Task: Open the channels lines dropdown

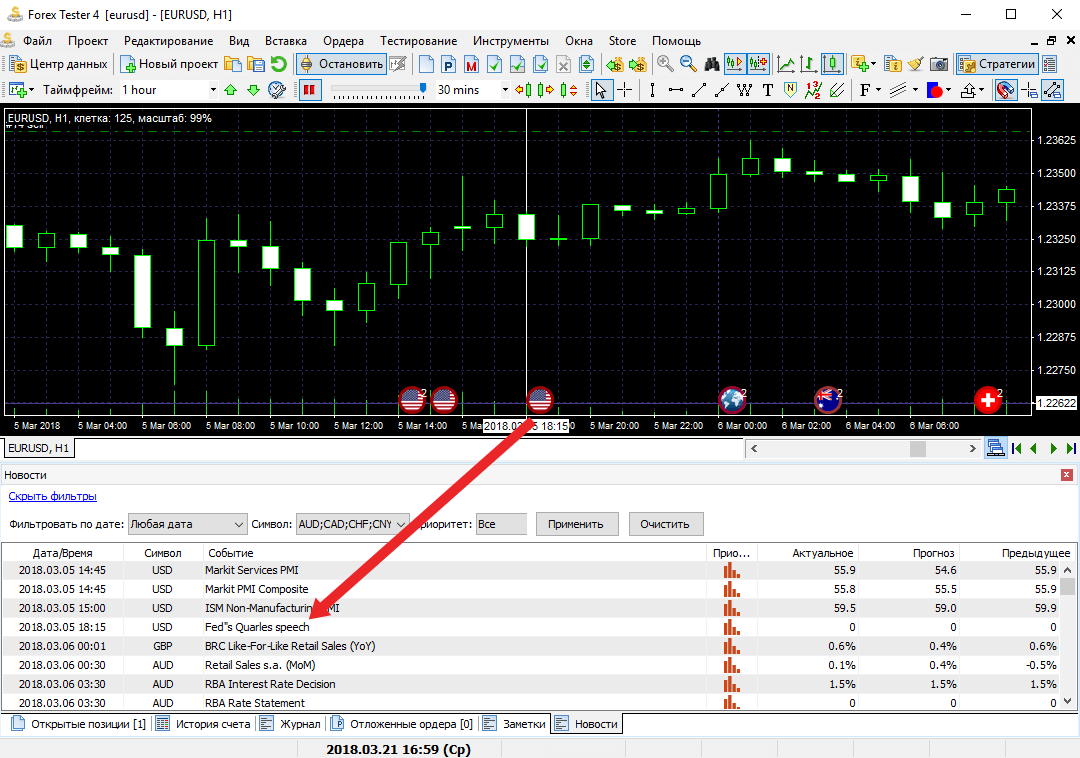Action: (x=903, y=90)
